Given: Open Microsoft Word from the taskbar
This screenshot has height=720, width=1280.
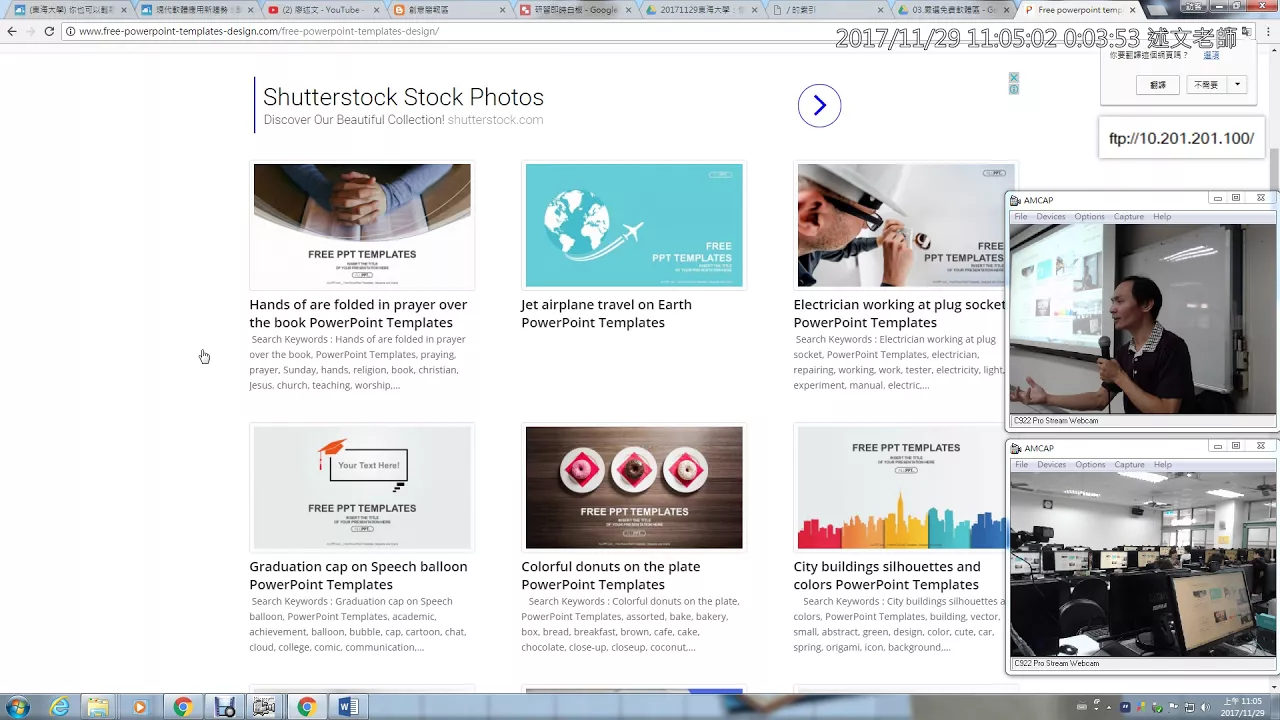Looking at the screenshot, I should point(348,707).
